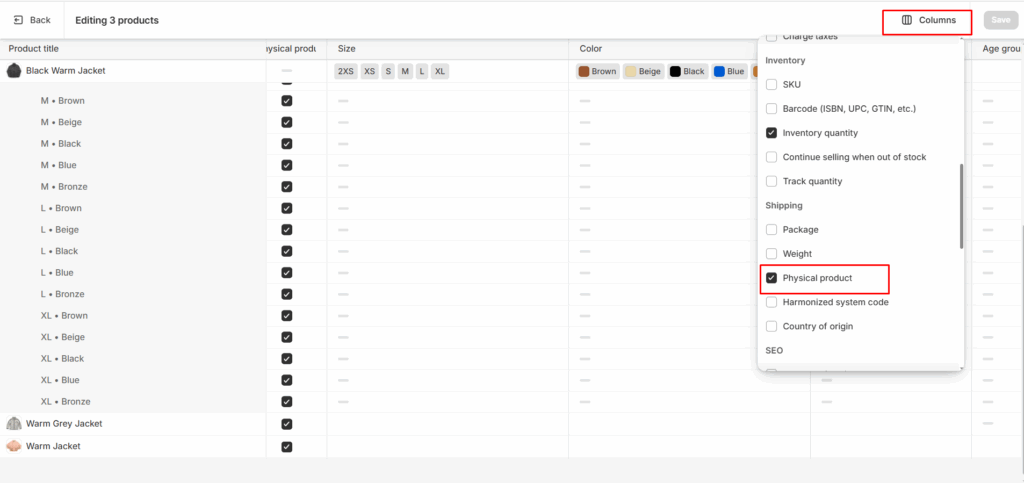
Task: Check the Weight column option
Action: click(771, 254)
